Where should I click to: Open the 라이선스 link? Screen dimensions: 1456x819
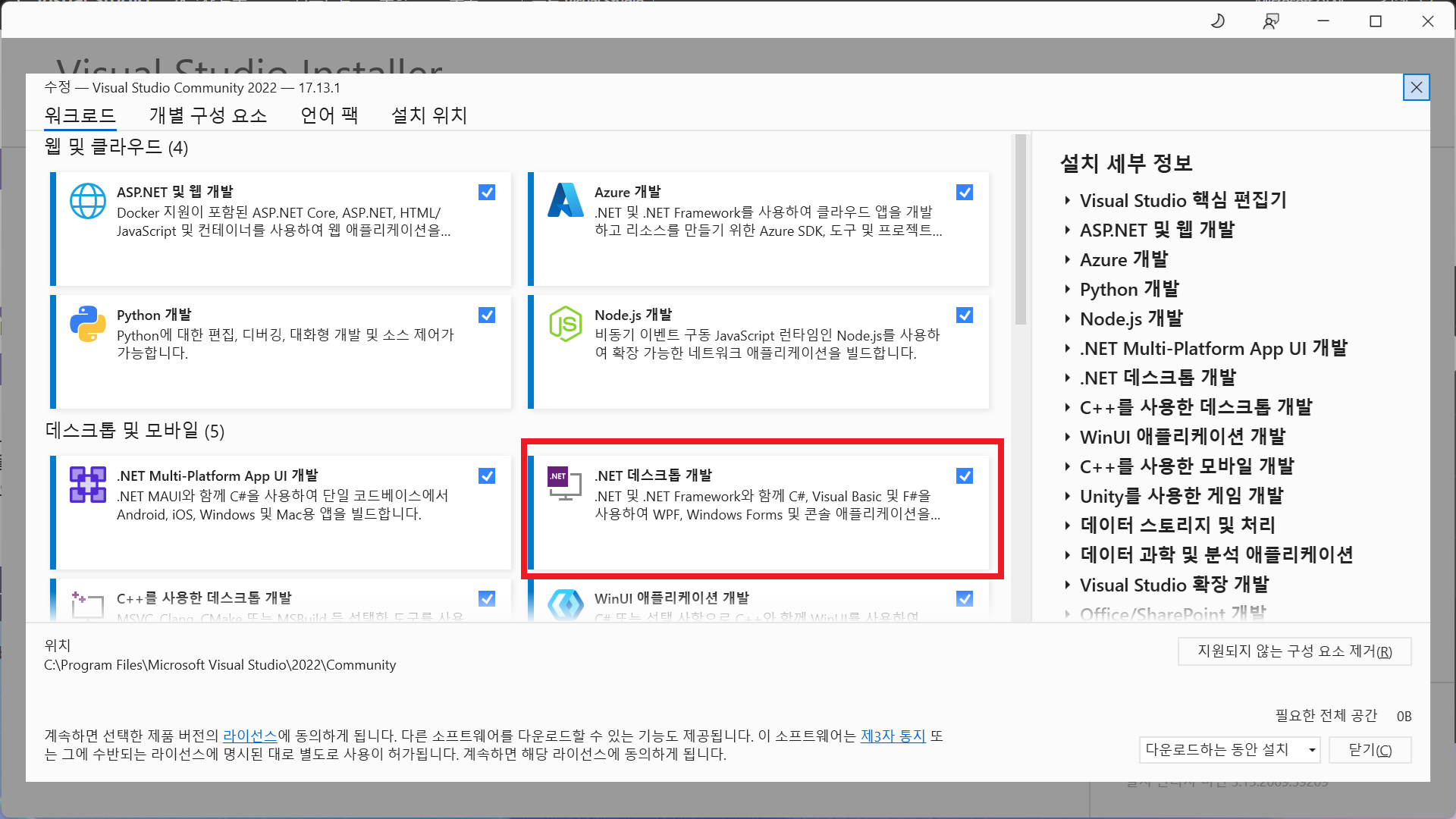pyautogui.click(x=249, y=736)
